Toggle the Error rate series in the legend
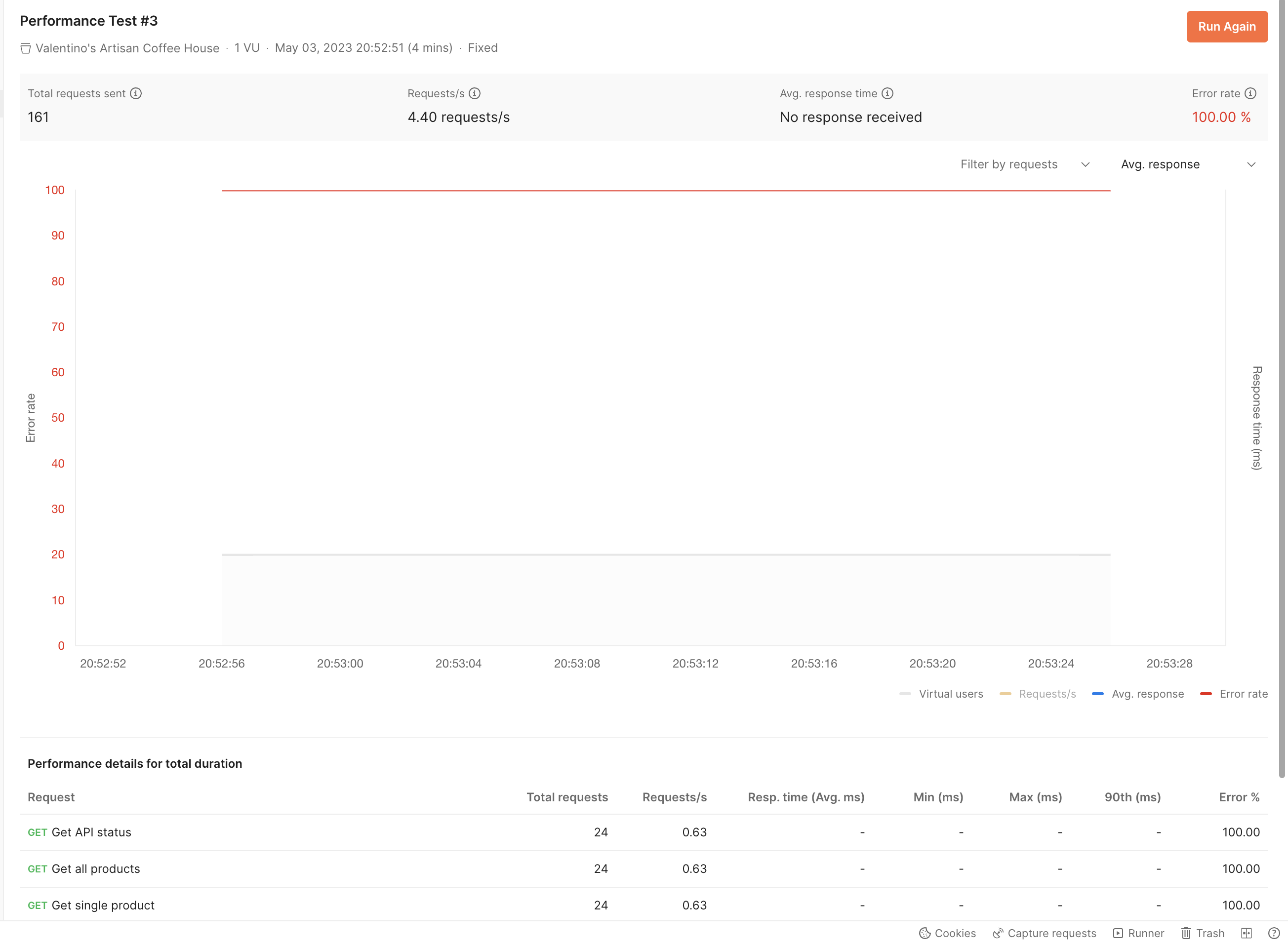Screen dimensions: 1288x945 (x=1244, y=693)
